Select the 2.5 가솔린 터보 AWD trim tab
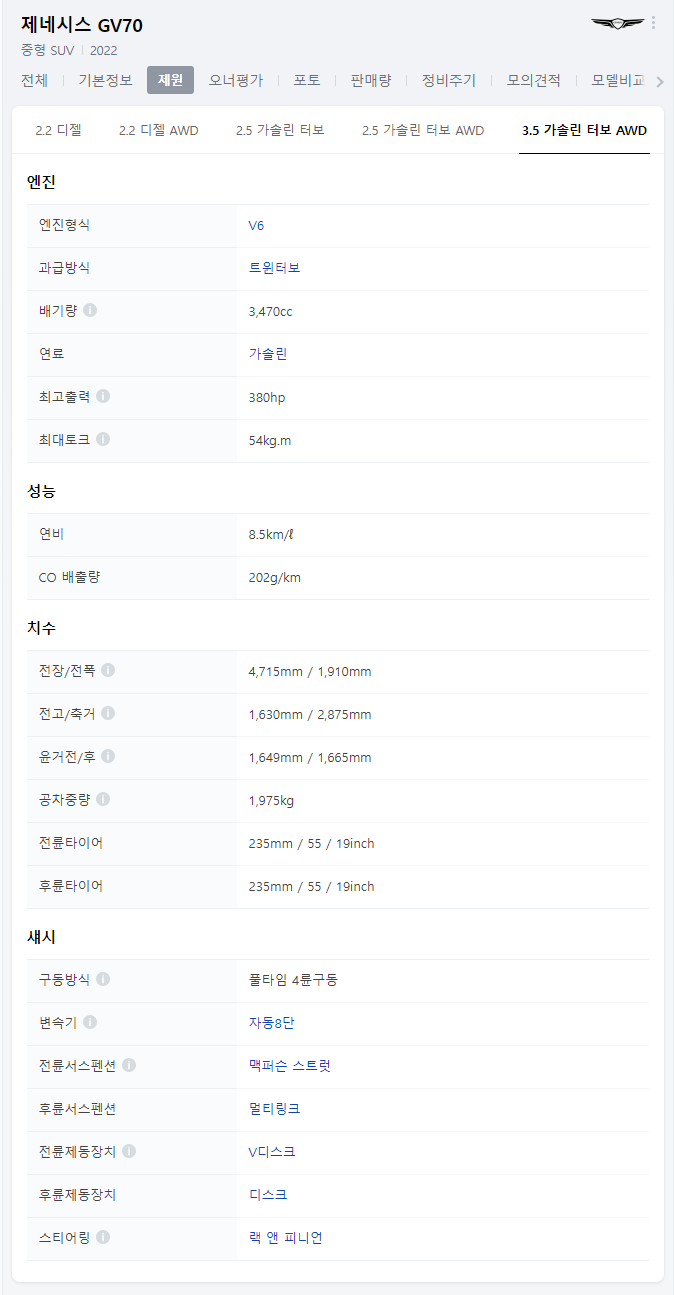The image size is (674, 1295). (x=423, y=130)
